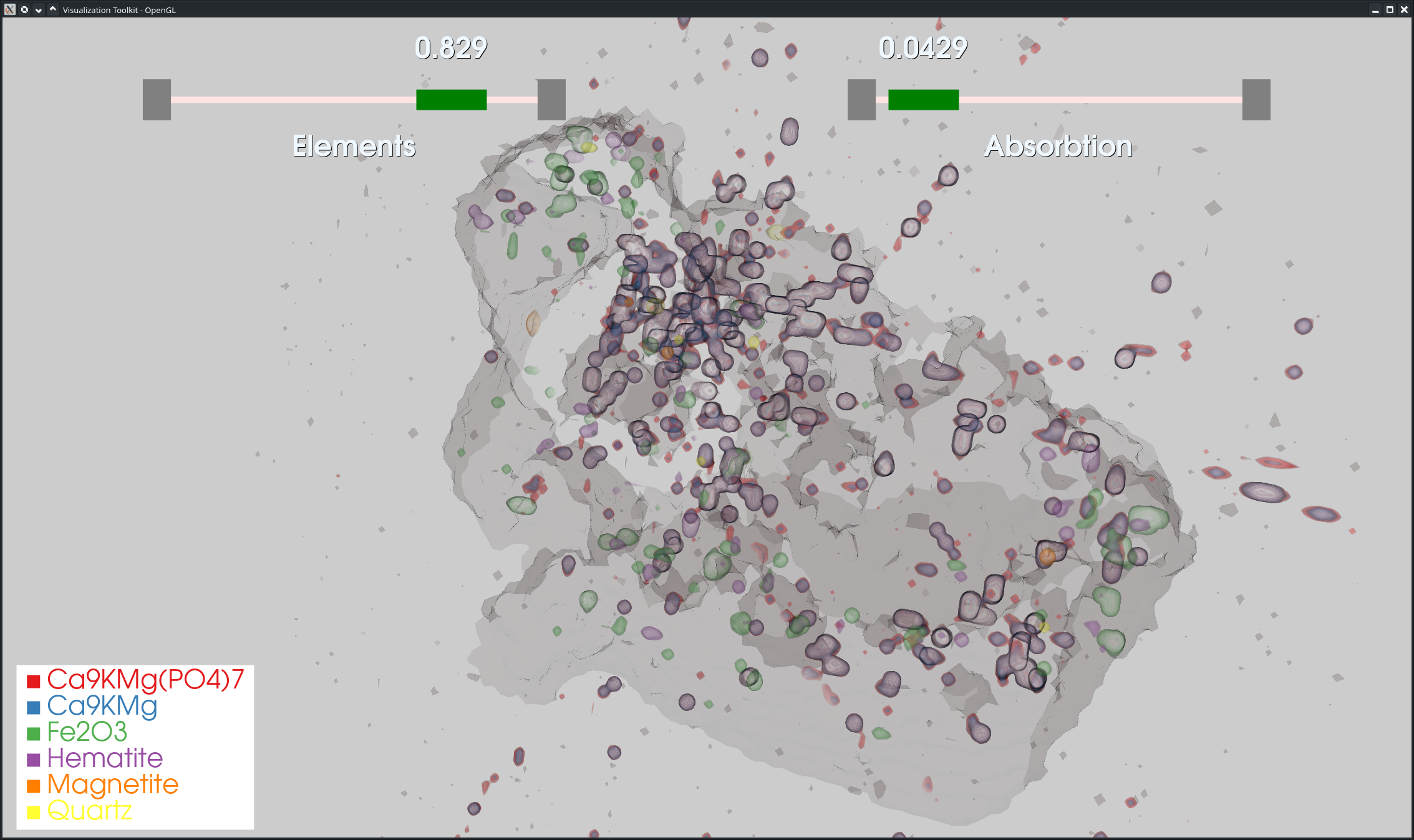Click the 0.829 Elements value label
The image size is (1414, 840).
[x=451, y=48]
